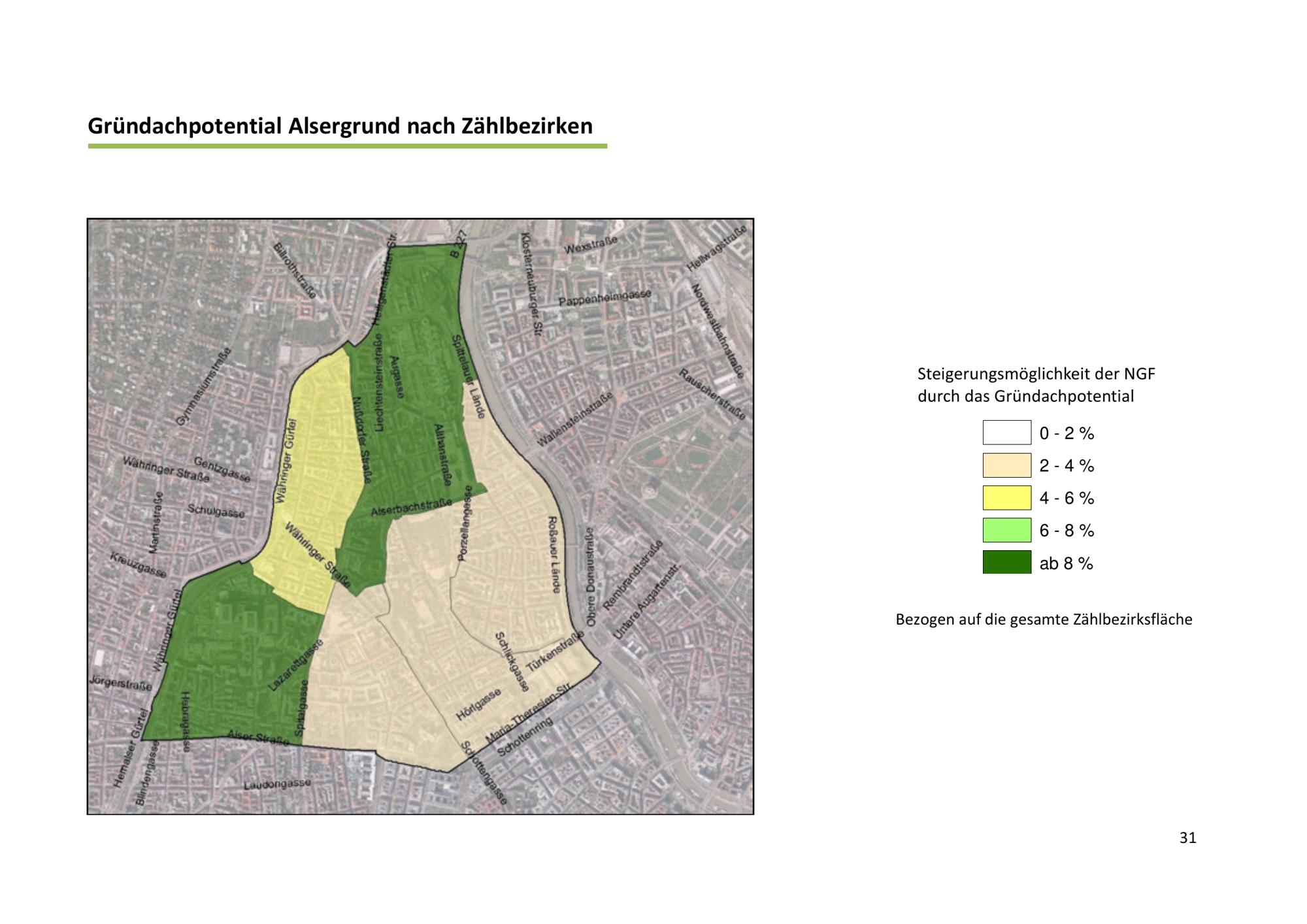Click the beige 2 - 4 % legend swatch

click(1006, 465)
